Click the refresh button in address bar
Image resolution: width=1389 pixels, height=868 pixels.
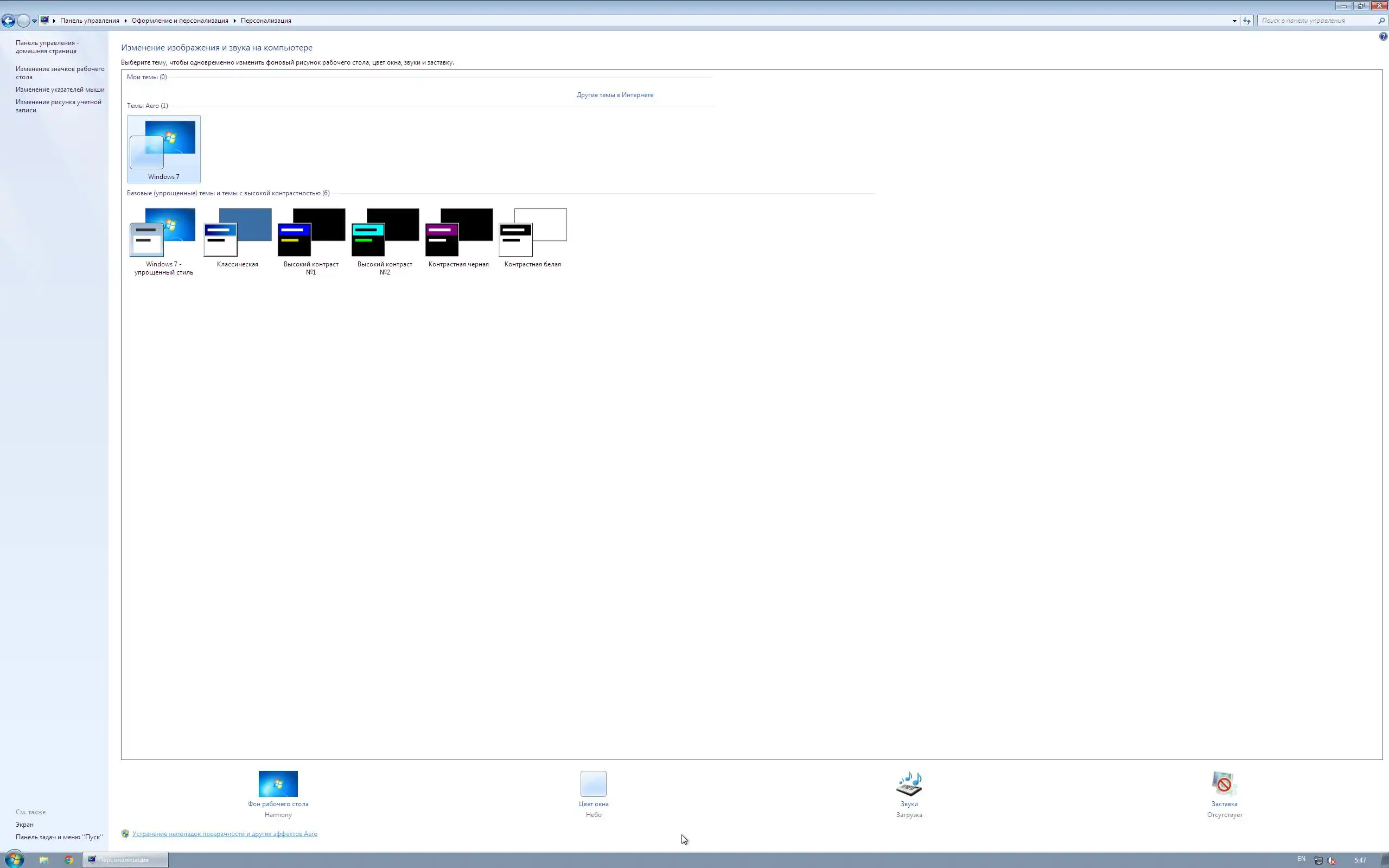click(1246, 21)
